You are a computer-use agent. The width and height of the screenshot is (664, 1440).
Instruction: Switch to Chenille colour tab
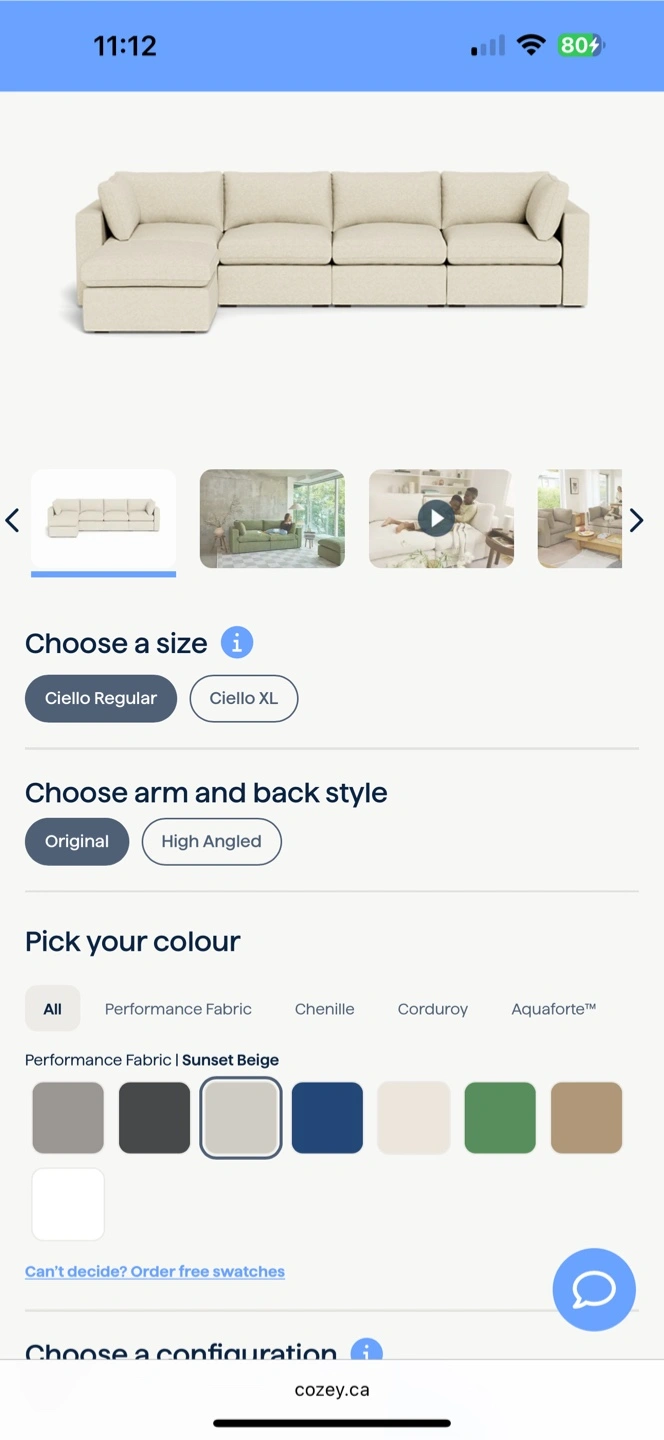click(x=324, y=1009)
